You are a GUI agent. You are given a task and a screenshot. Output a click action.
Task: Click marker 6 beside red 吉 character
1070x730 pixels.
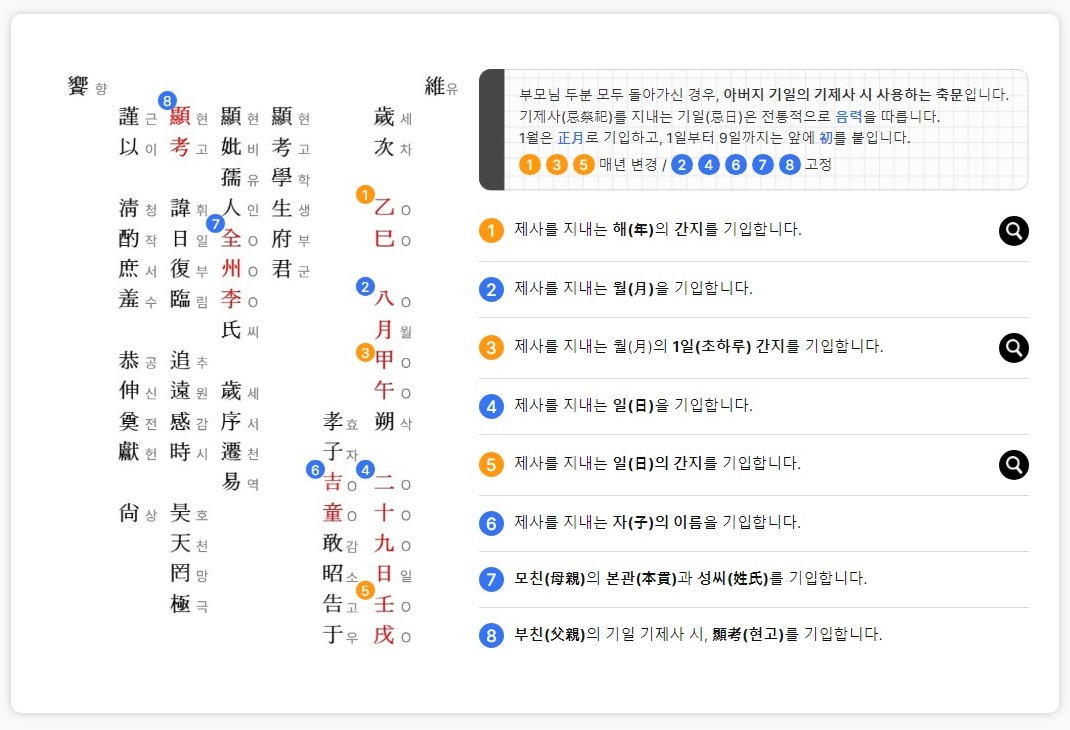click(315, 469)
